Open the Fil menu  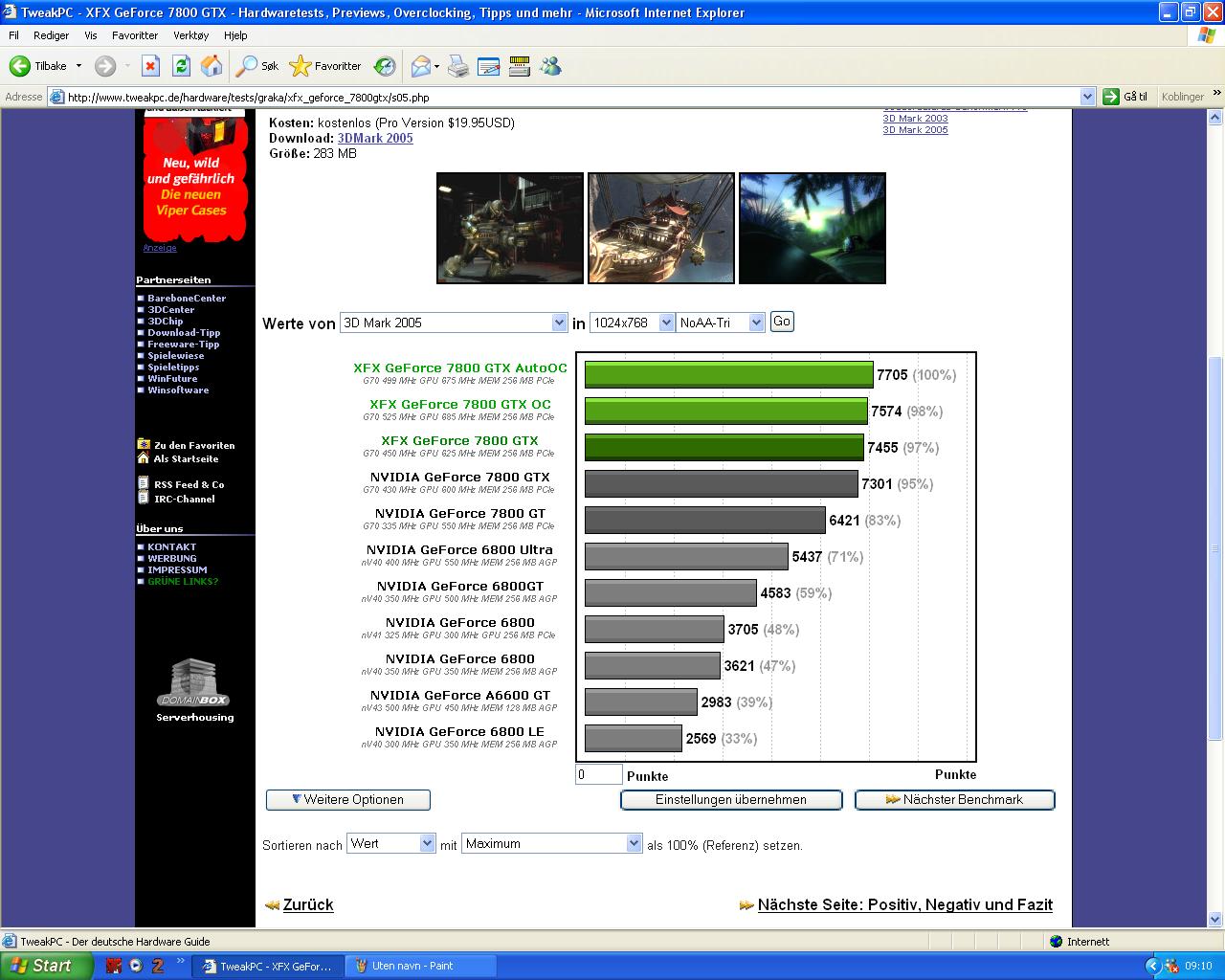pyautogui.click(x=13, y=35)
